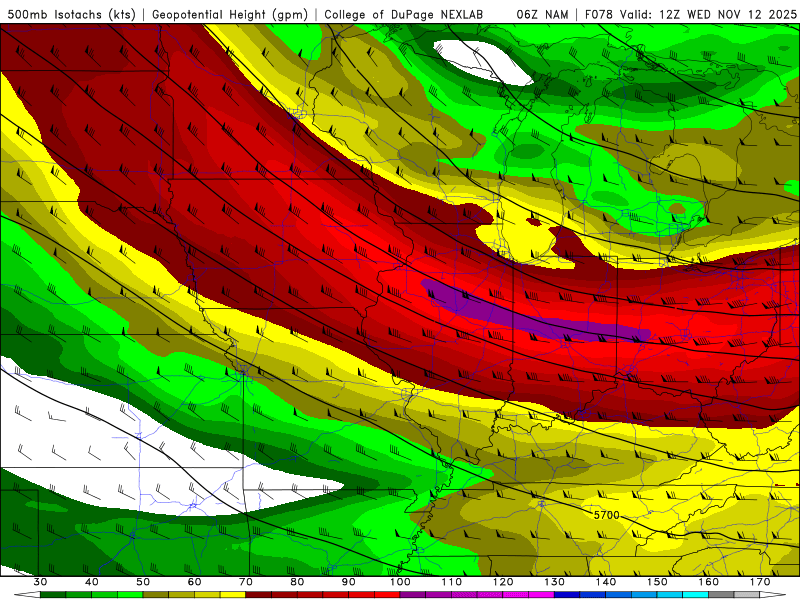800x600 pixels.
Task: Click the 60 label on the color scale
Action: [194, 582]
